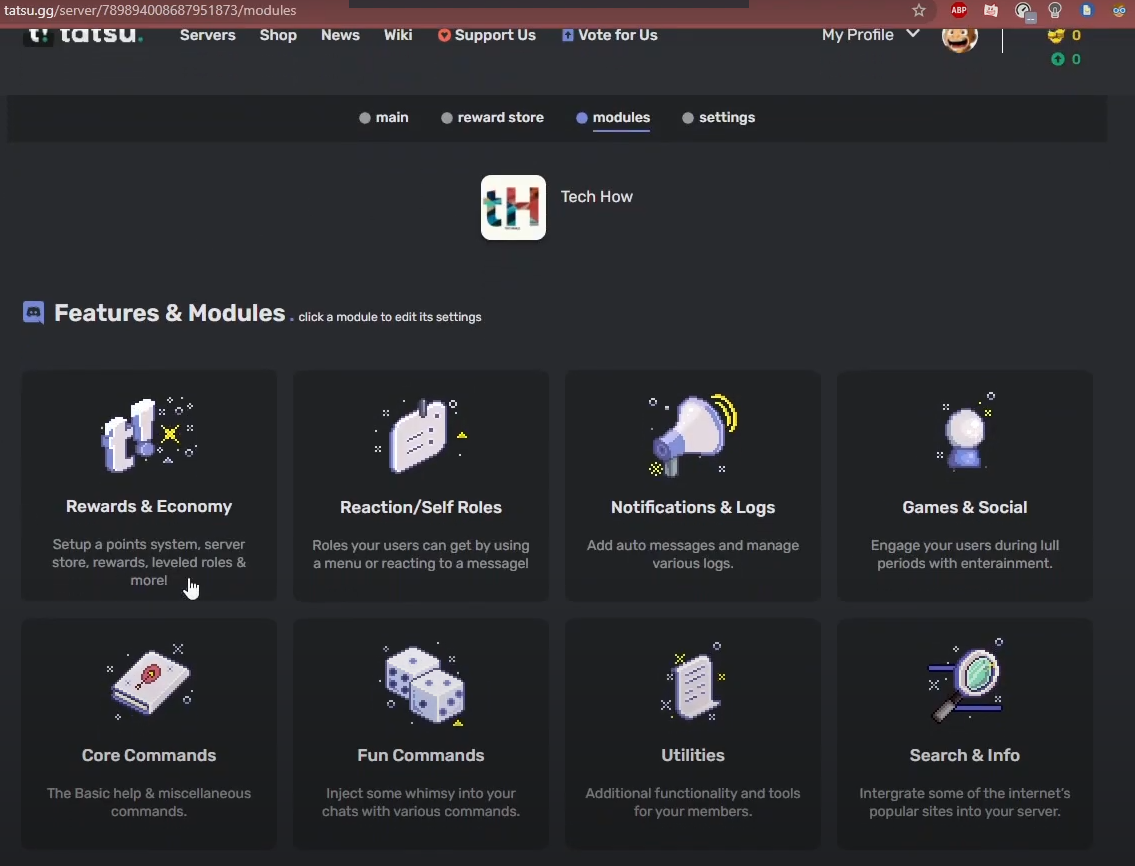Open Games & Social module title
The image size is (1135, 866).
click(x=965, y=507)
